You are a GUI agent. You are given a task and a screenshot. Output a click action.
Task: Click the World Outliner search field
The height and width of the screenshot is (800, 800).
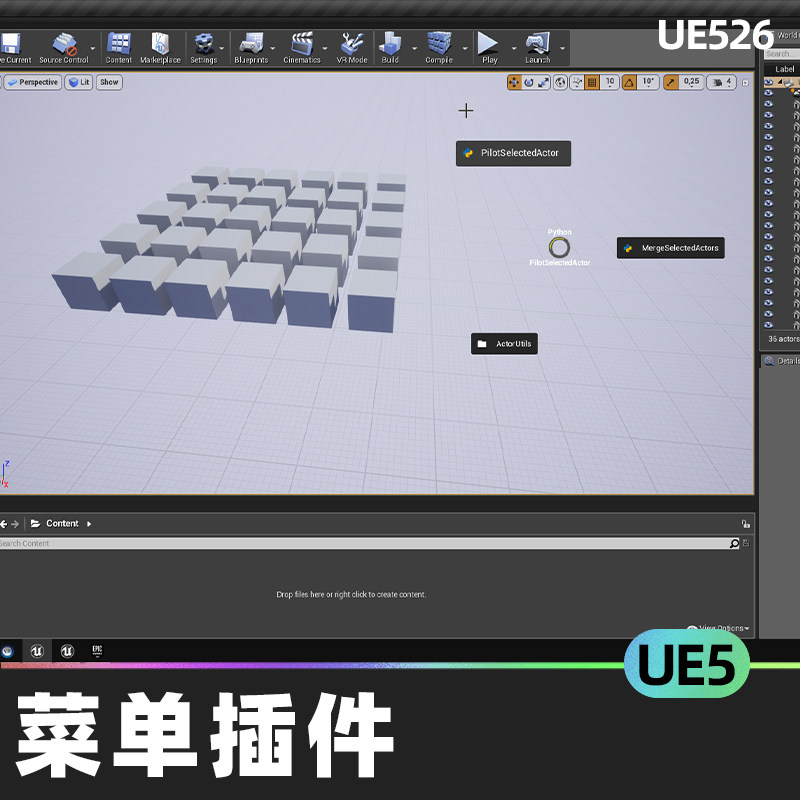(x=782, y=54)
